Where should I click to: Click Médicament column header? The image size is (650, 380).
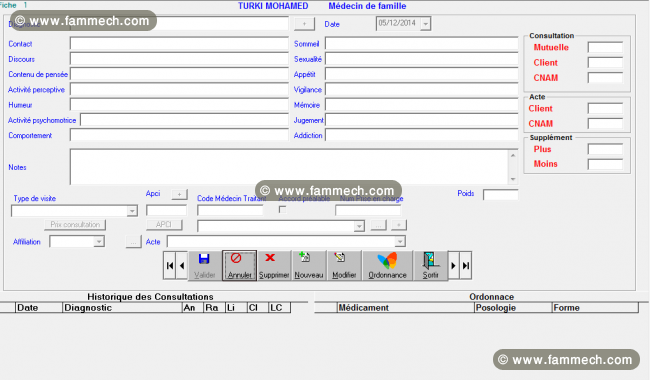point(405,307)
